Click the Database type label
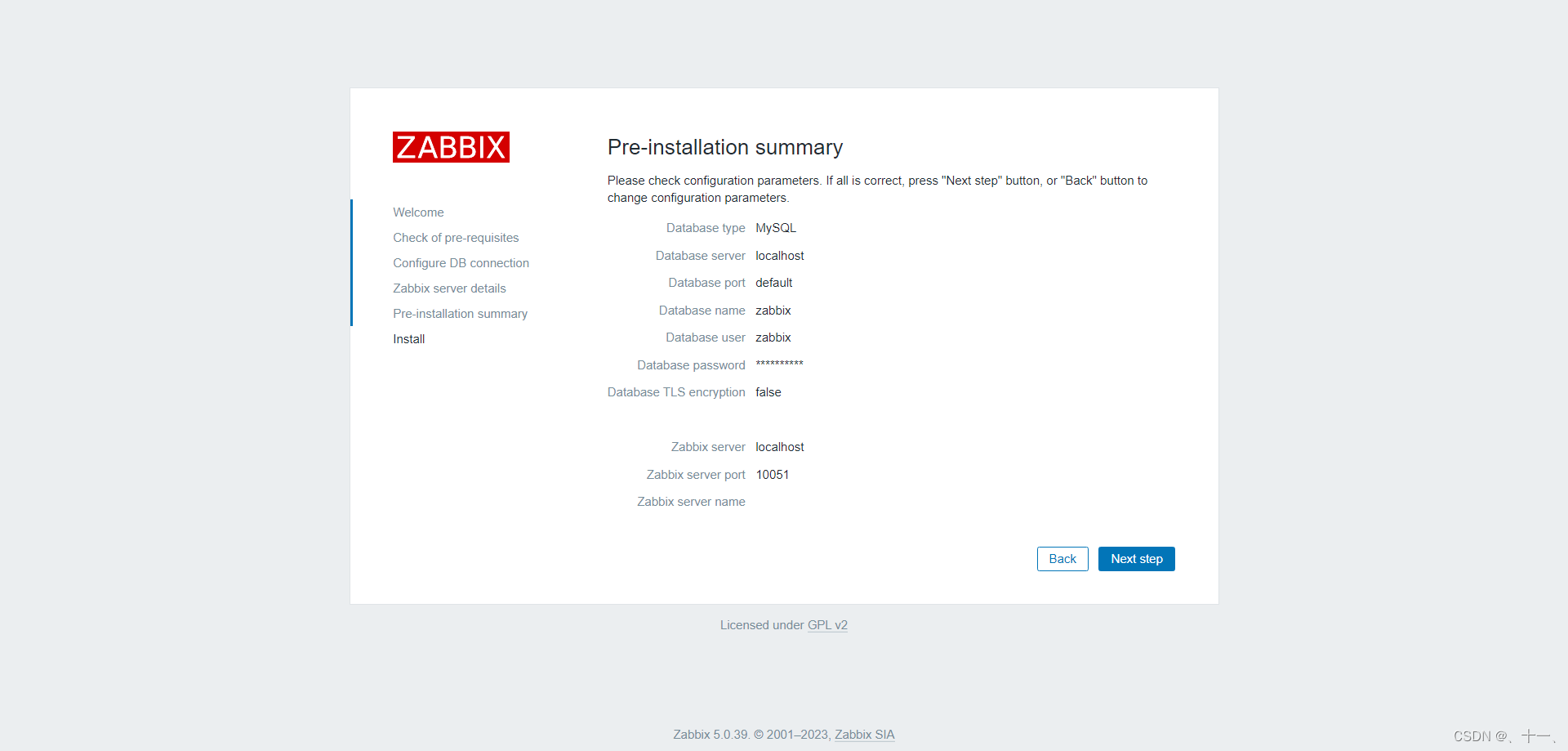Viewport: 1568px width, 751px height. tap(706, 228)
